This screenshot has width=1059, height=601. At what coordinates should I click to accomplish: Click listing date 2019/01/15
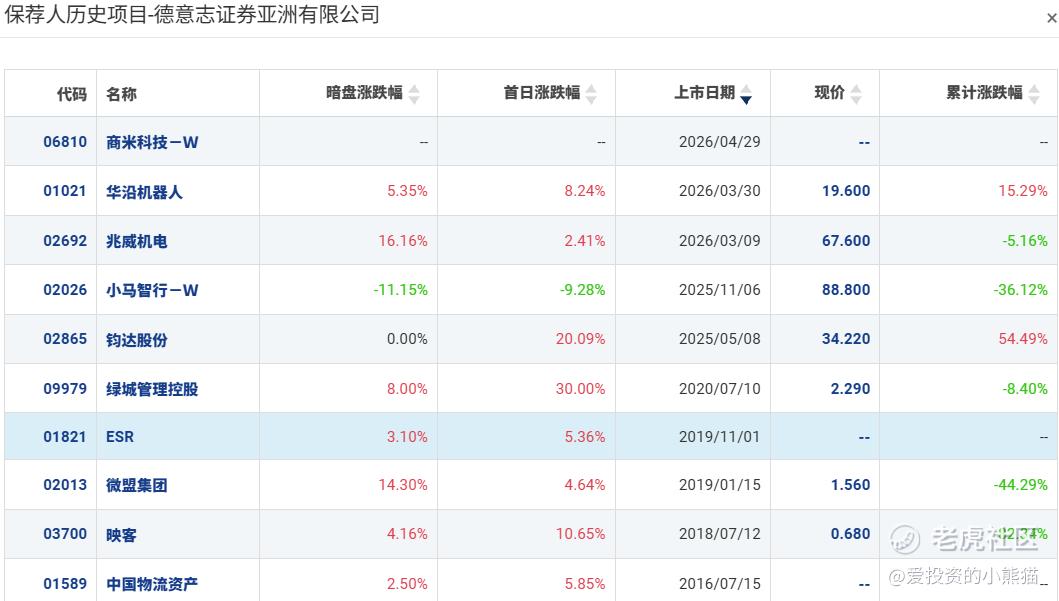tap(719, 485)
